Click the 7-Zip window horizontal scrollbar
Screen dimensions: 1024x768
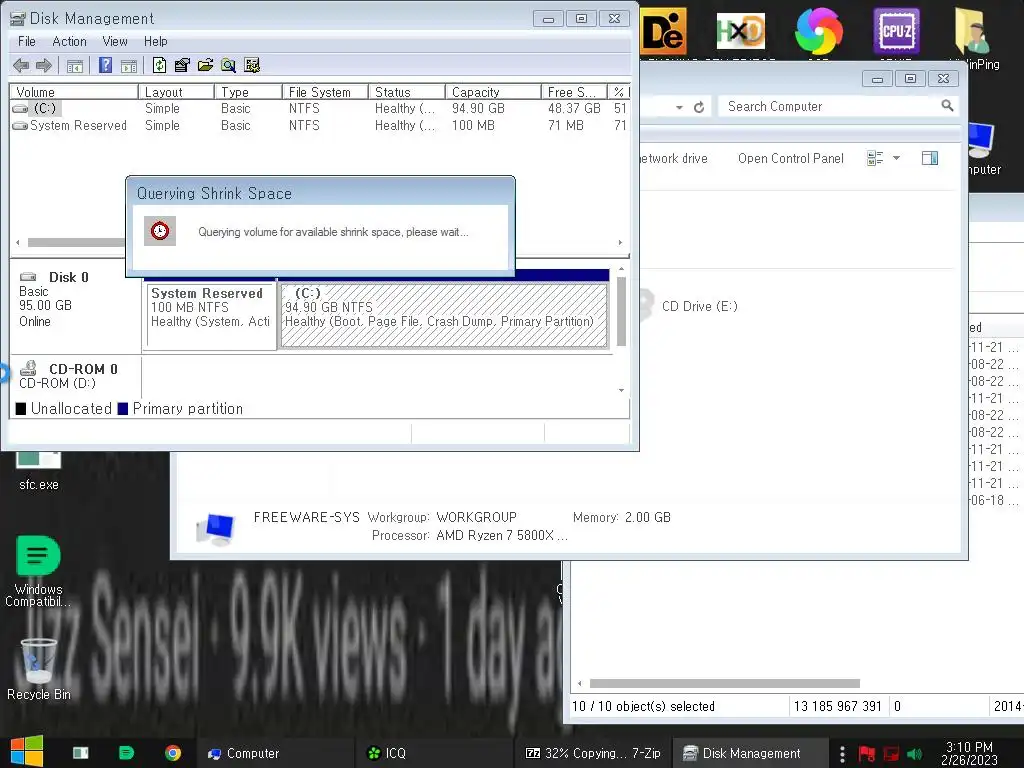tap(725, 683)
